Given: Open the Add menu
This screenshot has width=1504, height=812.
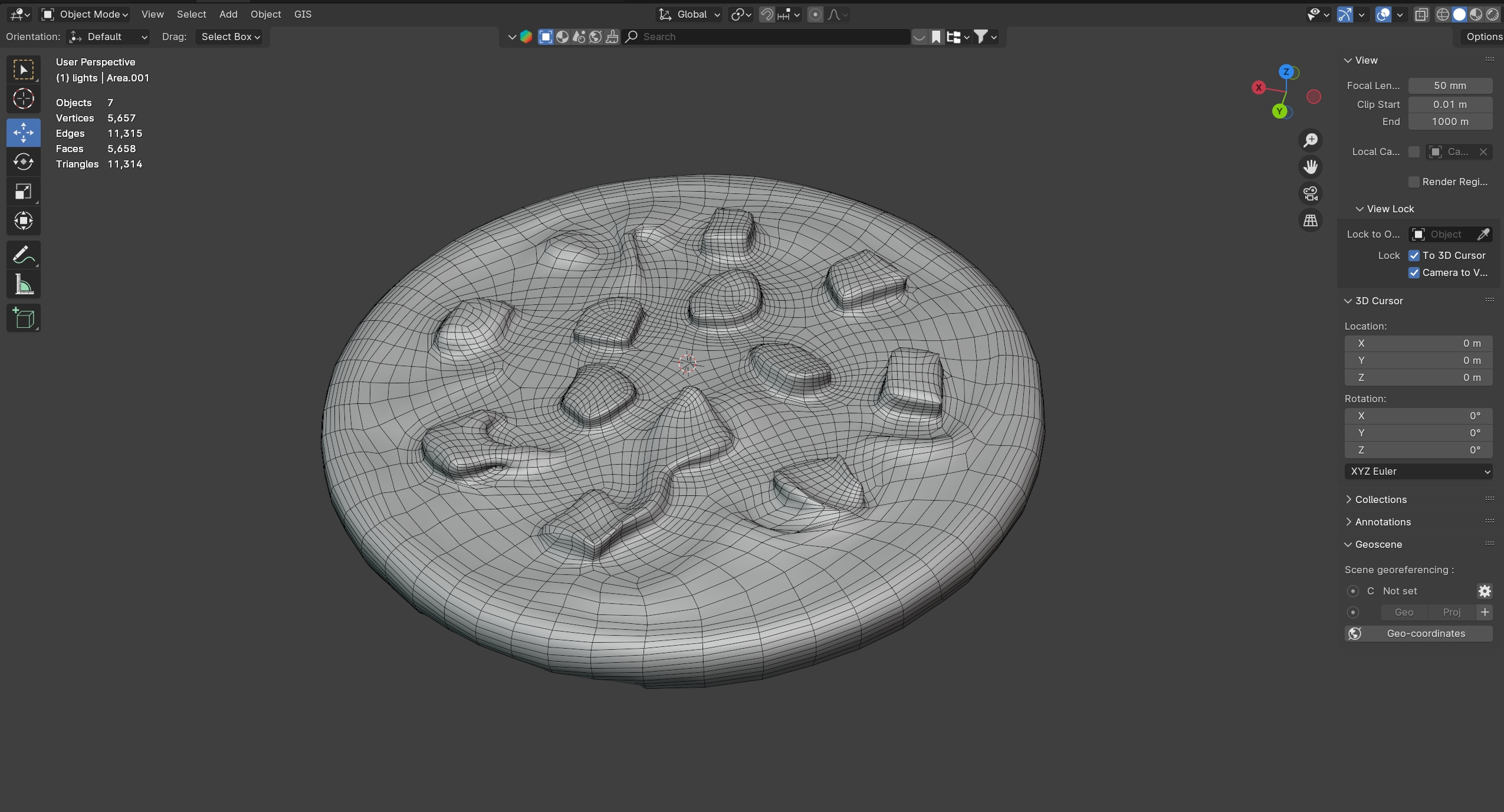Looking at the screenshot, I should (228, 14).
